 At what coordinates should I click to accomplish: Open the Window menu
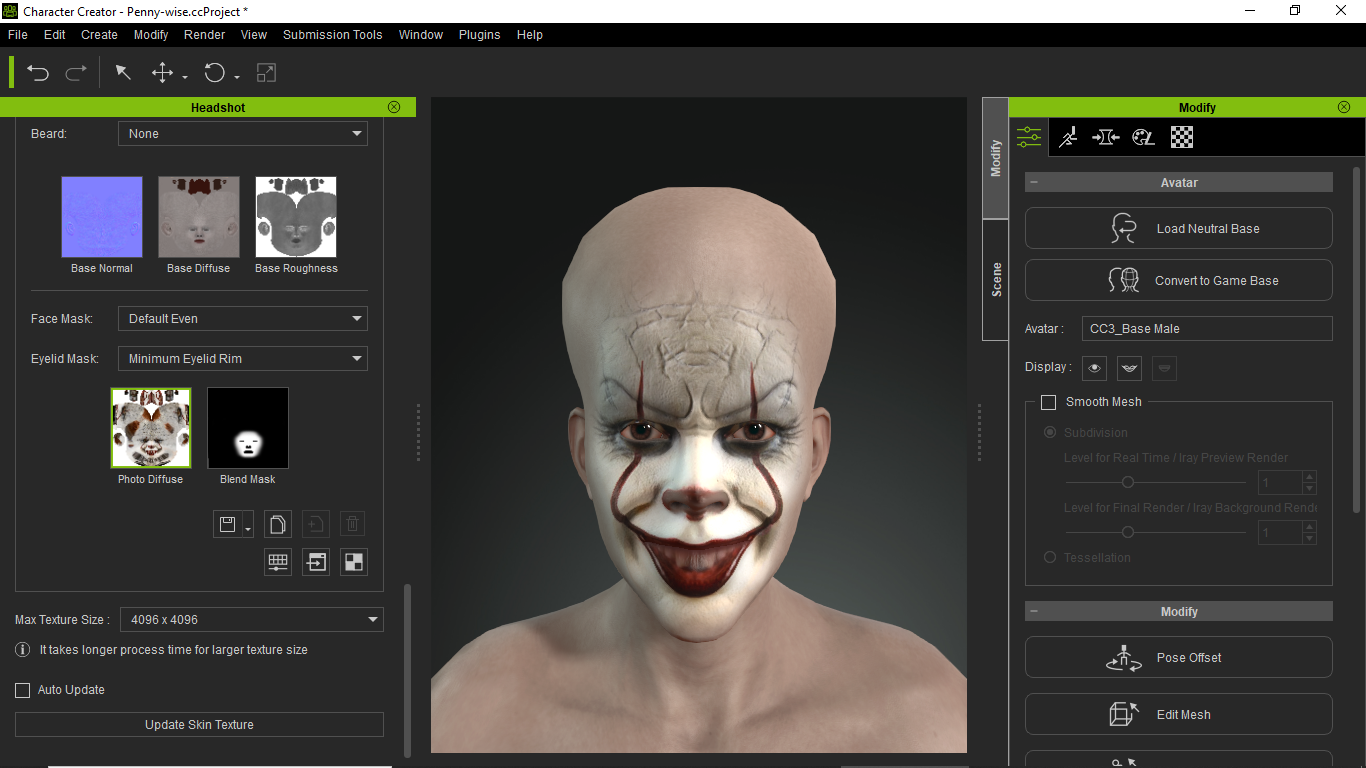(x=421, y=34)
